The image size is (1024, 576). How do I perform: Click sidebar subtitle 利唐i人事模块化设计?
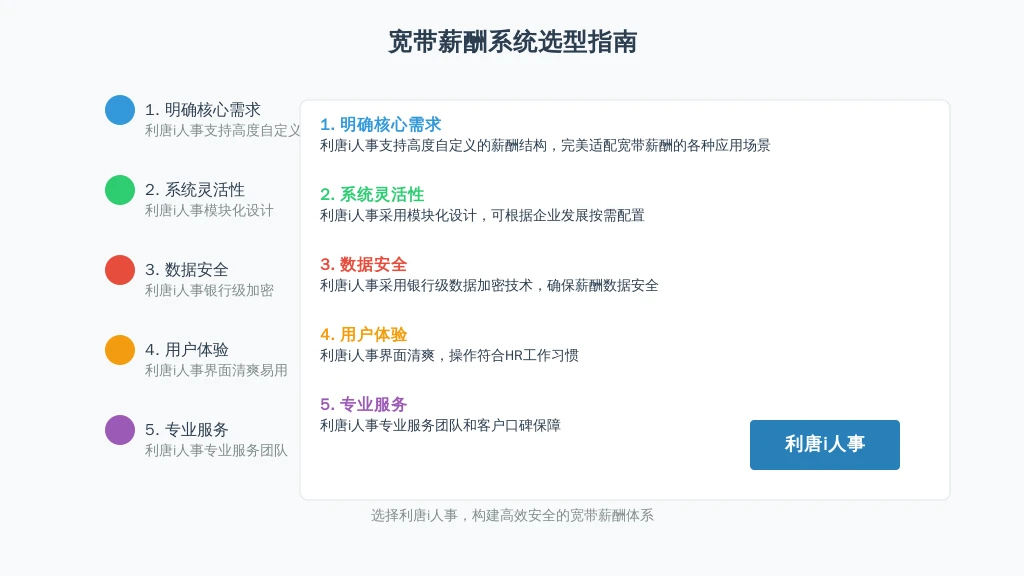point(209,210)
